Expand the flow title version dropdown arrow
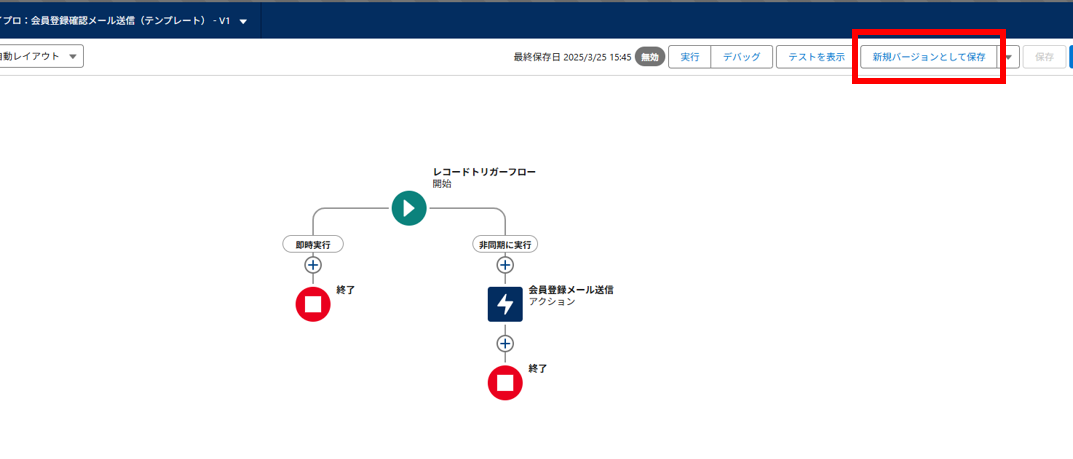This screenshot has height=459, width=1073. click(x=243, y=21)
